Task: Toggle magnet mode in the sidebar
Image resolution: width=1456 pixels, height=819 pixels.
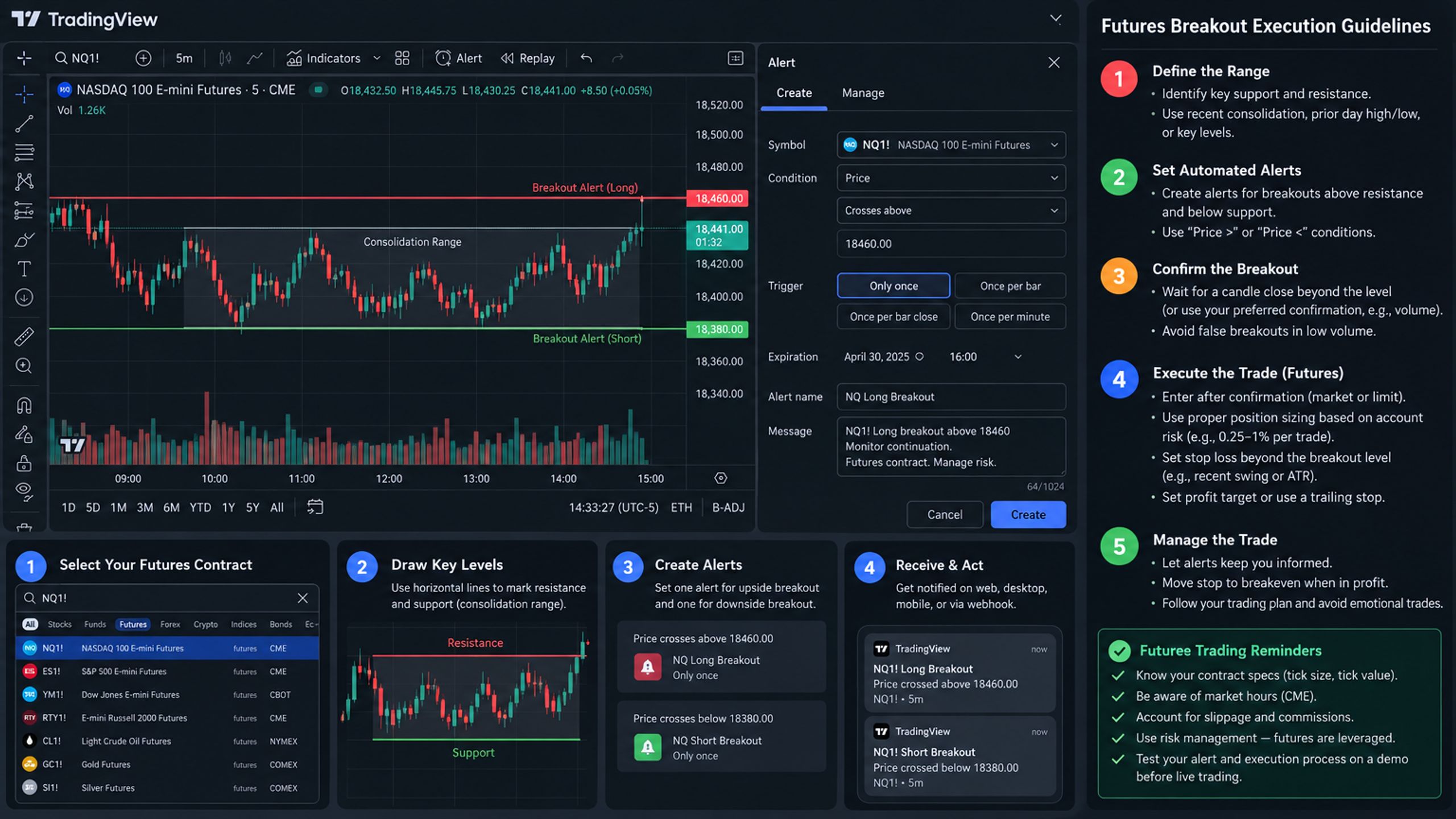Action: (24, 406)
